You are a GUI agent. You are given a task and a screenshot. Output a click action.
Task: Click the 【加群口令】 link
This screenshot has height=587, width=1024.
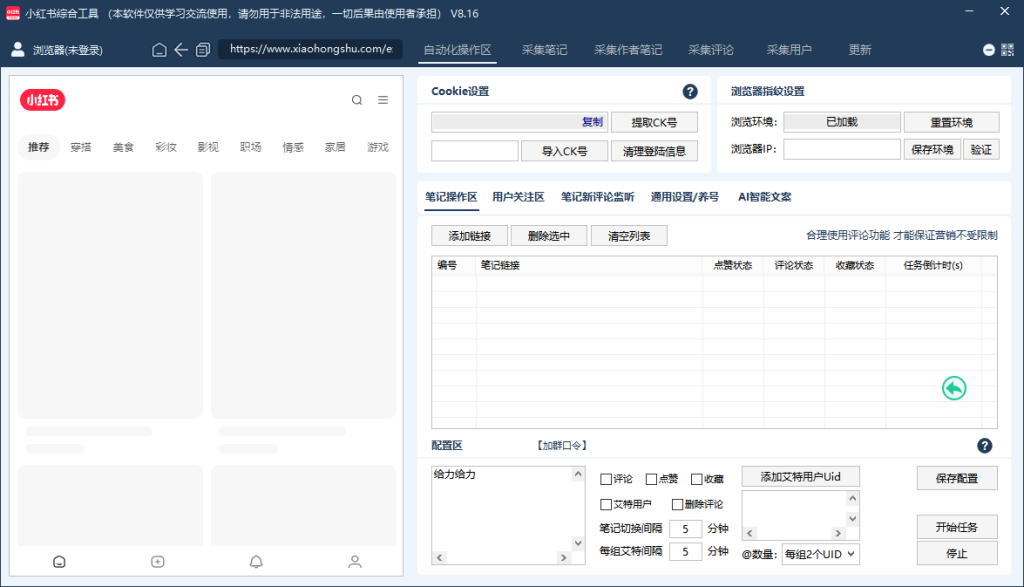(562, 445)
